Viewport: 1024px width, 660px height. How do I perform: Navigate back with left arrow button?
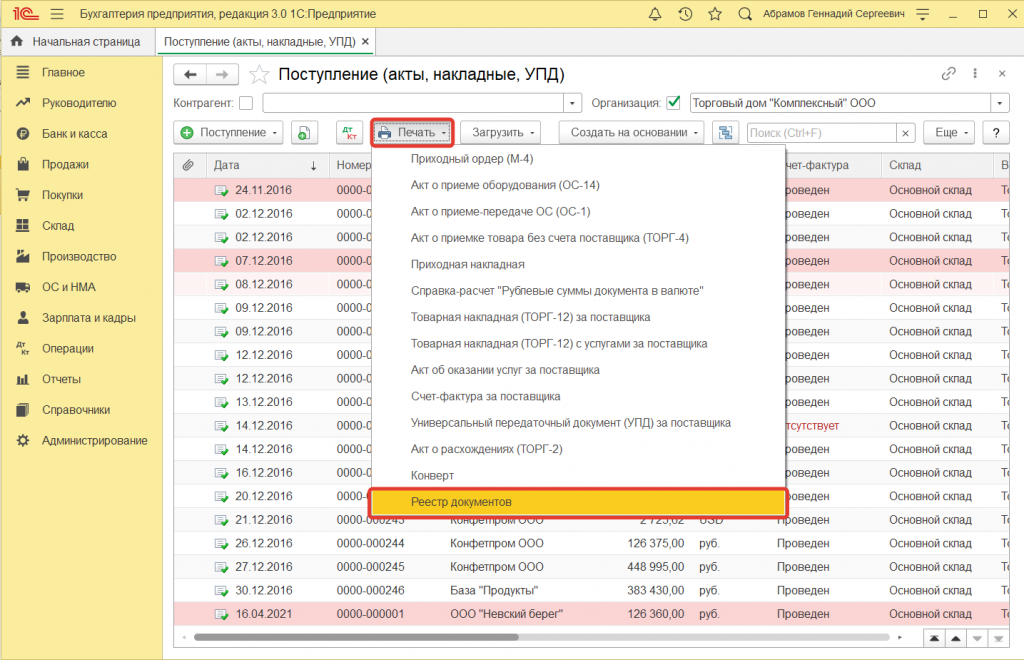click(x=190, y=74)
